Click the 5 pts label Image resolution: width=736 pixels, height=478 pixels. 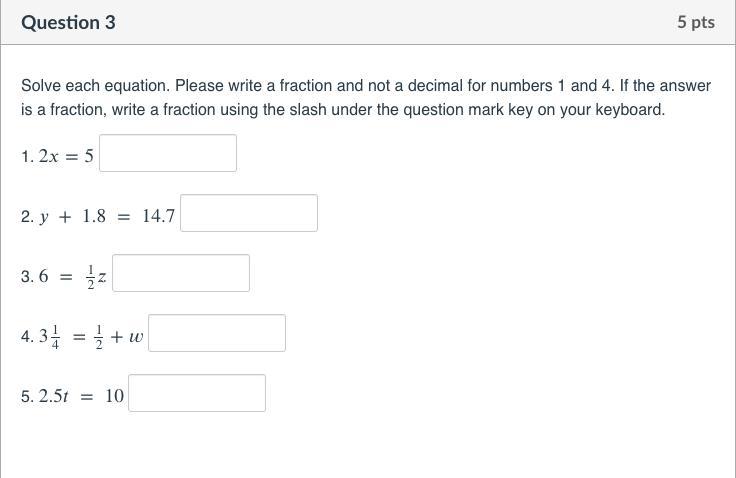[695, 22]
